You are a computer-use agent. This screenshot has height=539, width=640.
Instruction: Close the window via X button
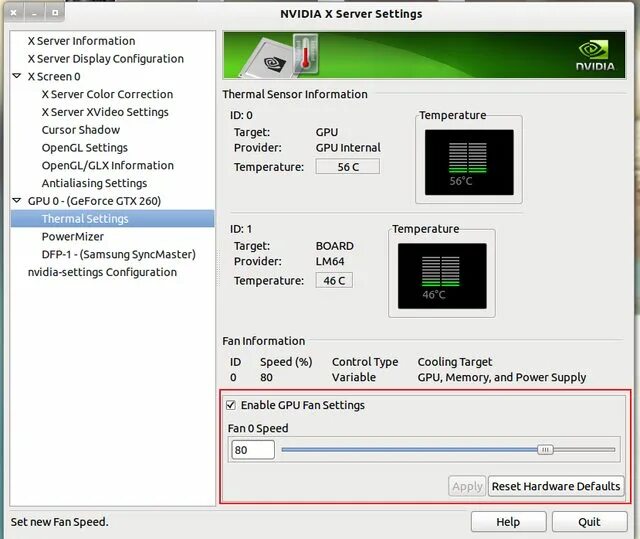(x=14, y=13)
